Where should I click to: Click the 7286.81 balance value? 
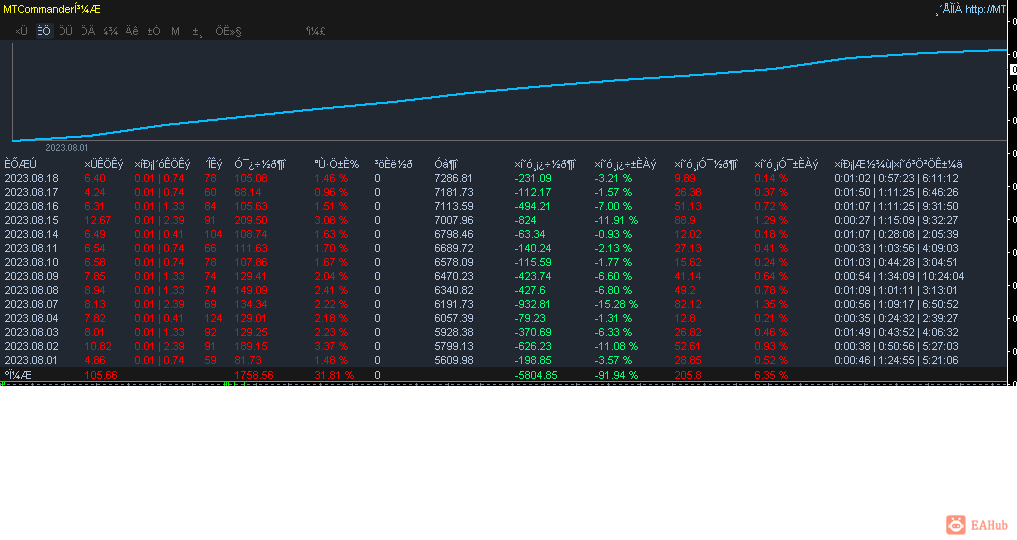point(454,178)
